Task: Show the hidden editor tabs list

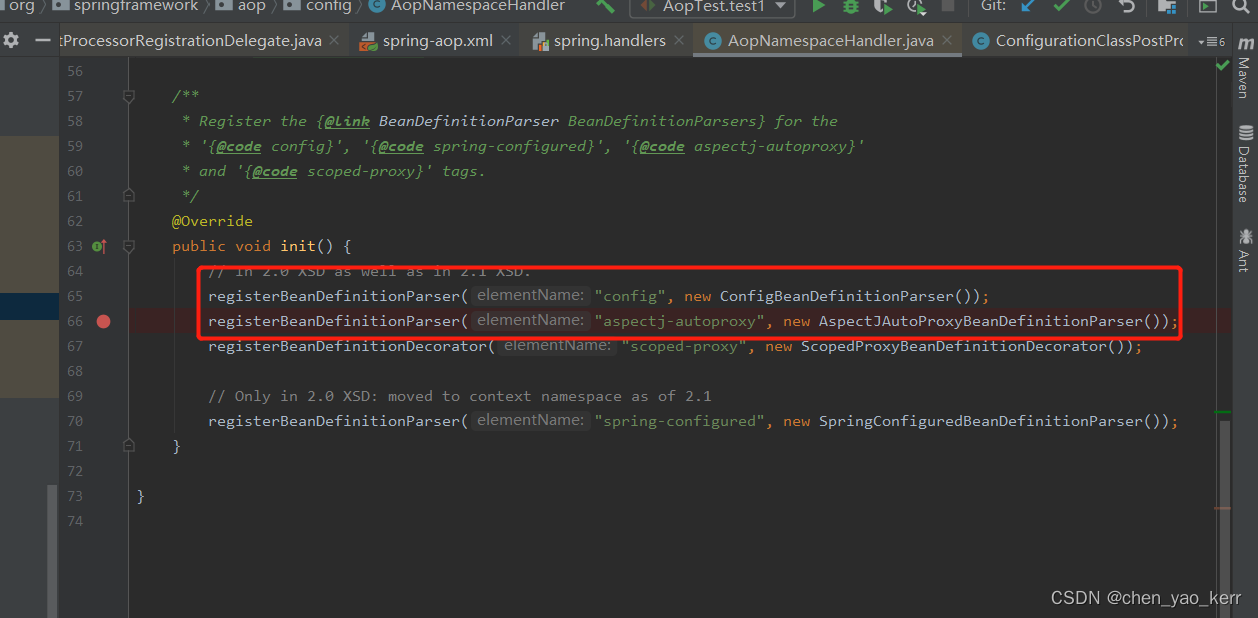Action: [1212, 42]
